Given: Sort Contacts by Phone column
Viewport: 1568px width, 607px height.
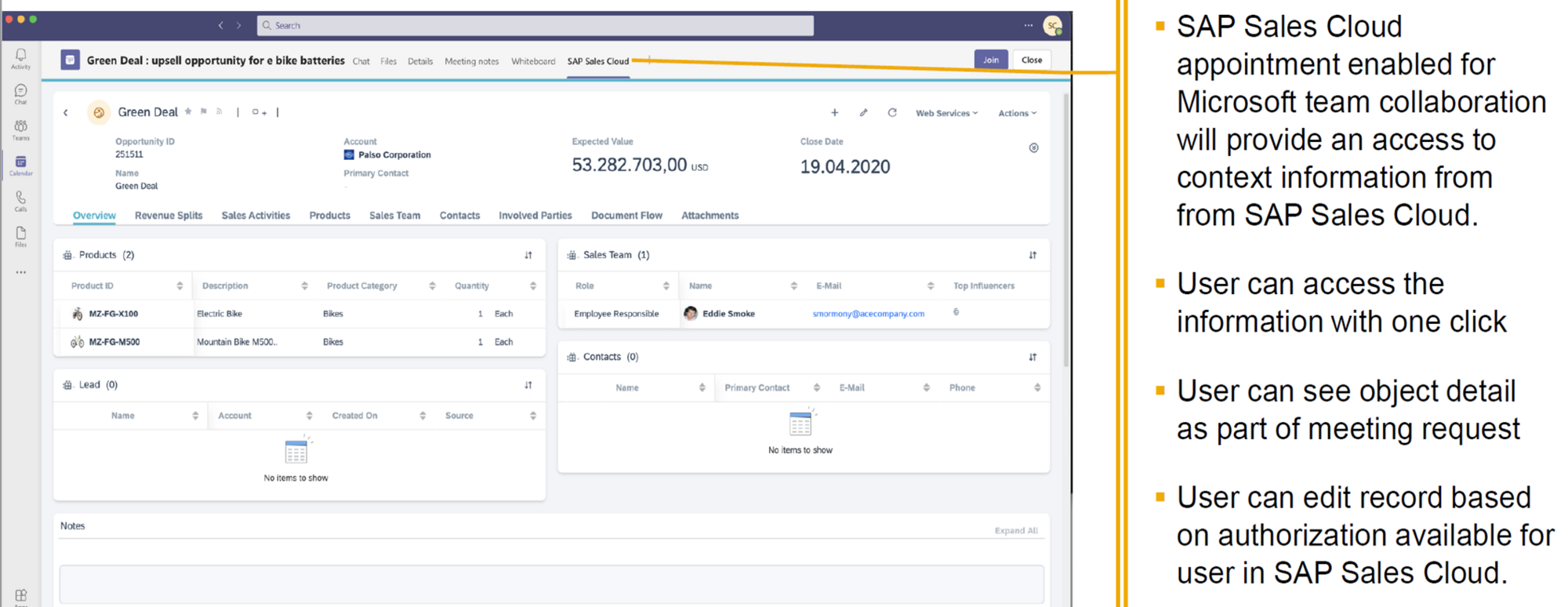Looking at the screenshot, I should click(x=1037, y=388).
